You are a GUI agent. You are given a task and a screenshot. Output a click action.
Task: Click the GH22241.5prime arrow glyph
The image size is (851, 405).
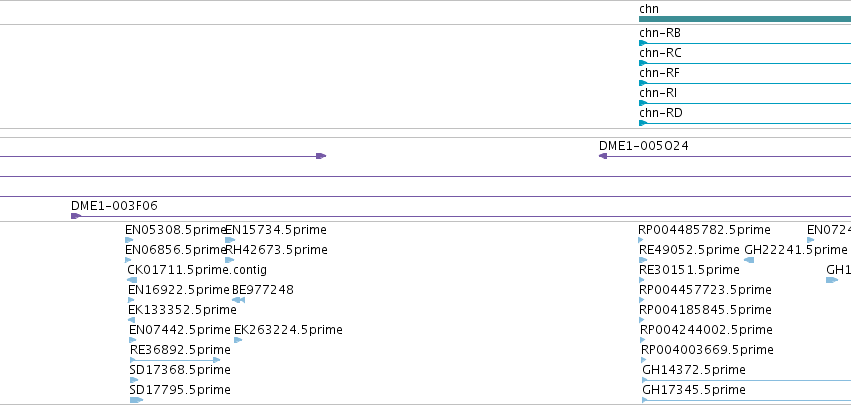(749, 260)
